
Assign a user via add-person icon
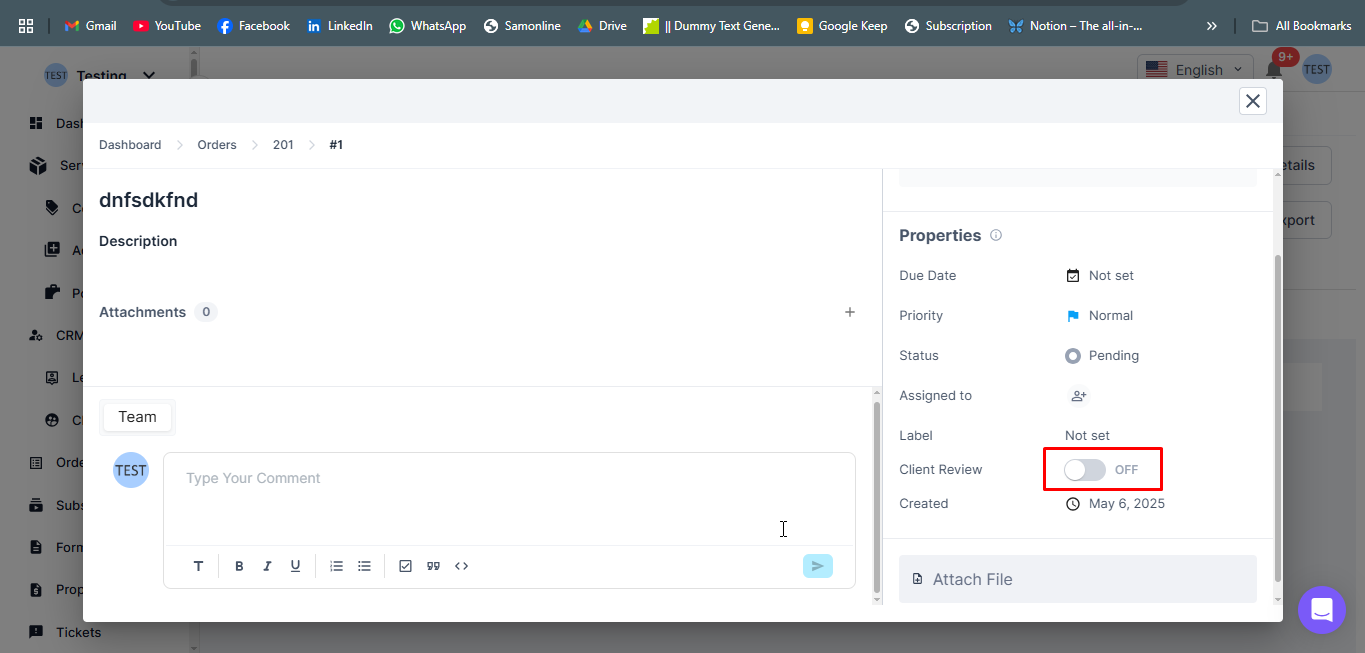[x=1078, y=396]
